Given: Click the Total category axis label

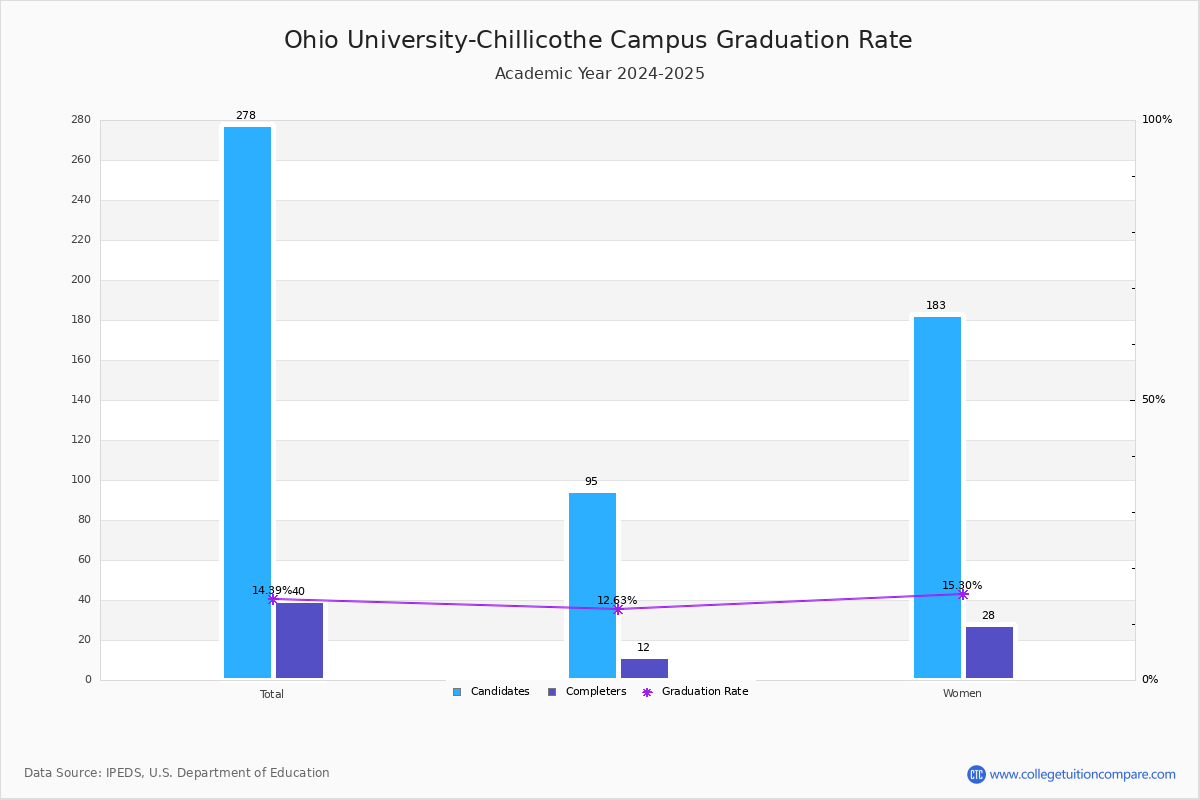Looking at the screenshot, I should pyautogui.click(x=272, y=694).
